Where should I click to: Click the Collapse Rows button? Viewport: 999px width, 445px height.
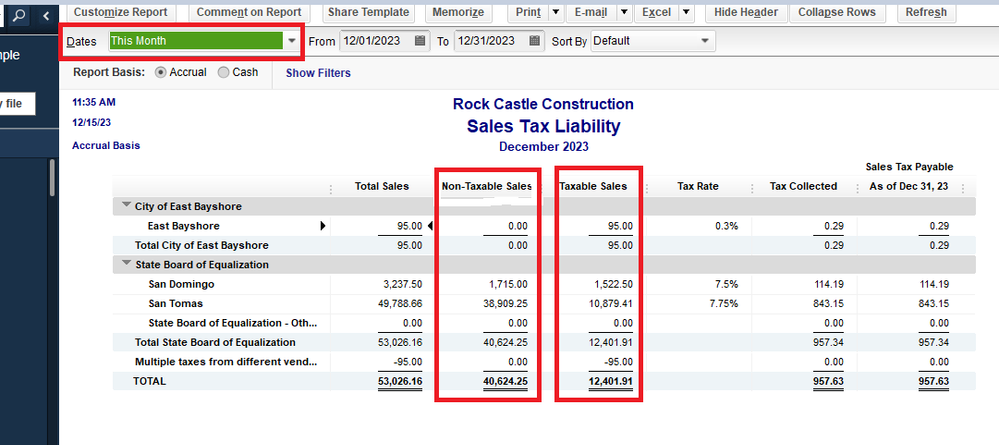837,12
